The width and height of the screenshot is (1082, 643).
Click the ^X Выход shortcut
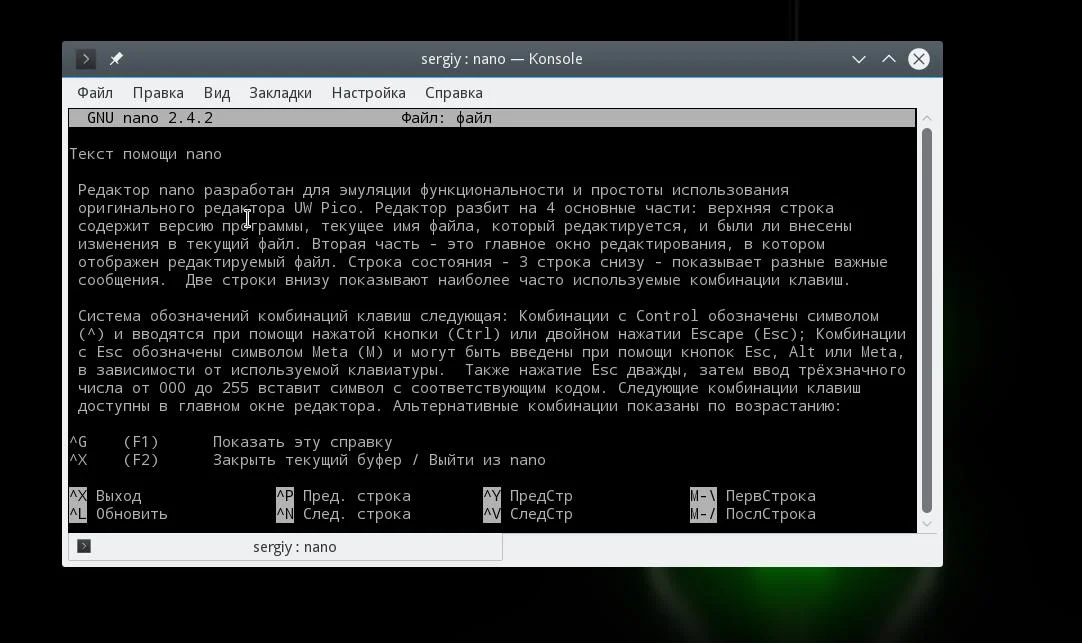[105, 495]
